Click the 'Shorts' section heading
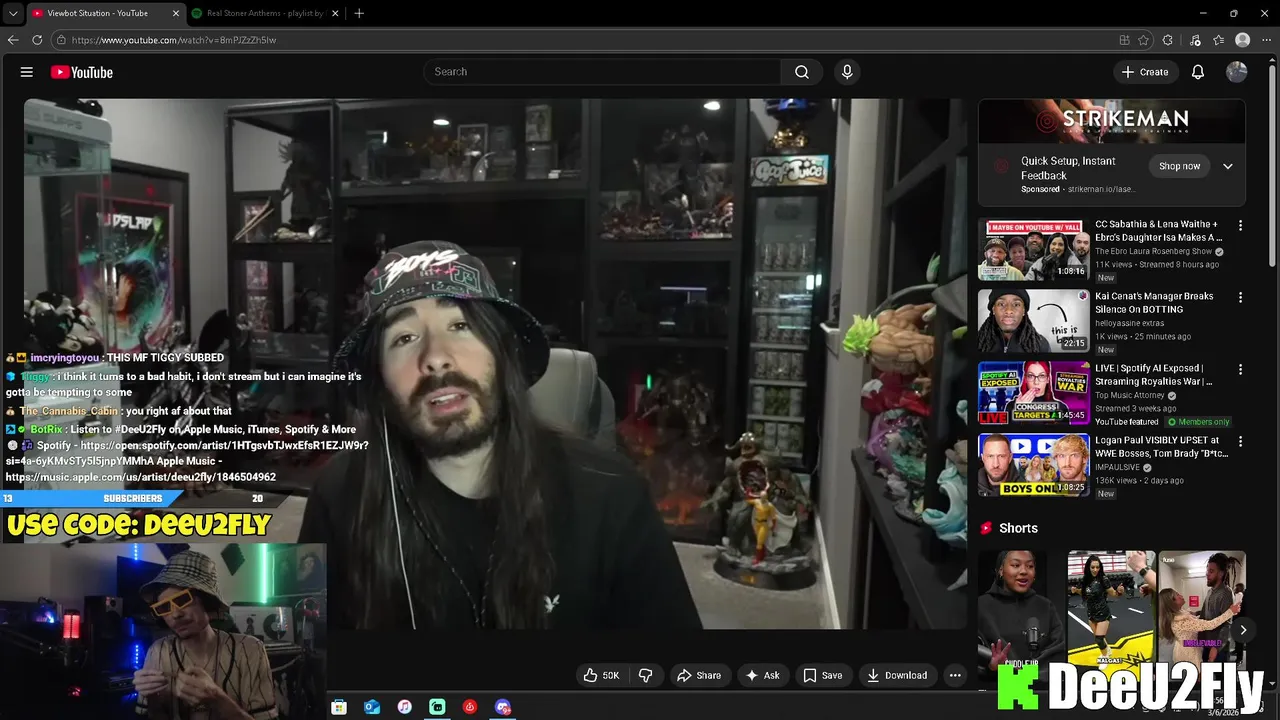1280x720 pixels. pyautogui.click(x=1018, y=528)
